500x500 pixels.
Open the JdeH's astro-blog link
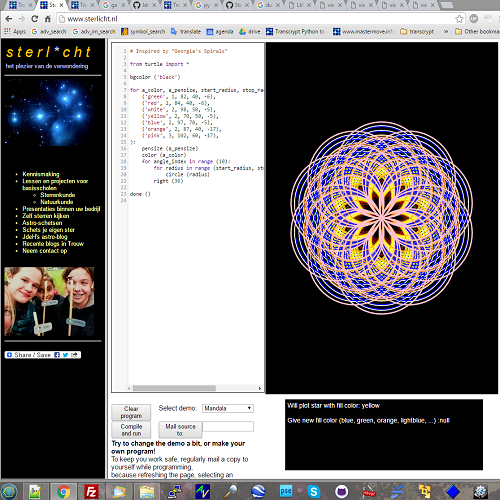(x=45, y=237)
